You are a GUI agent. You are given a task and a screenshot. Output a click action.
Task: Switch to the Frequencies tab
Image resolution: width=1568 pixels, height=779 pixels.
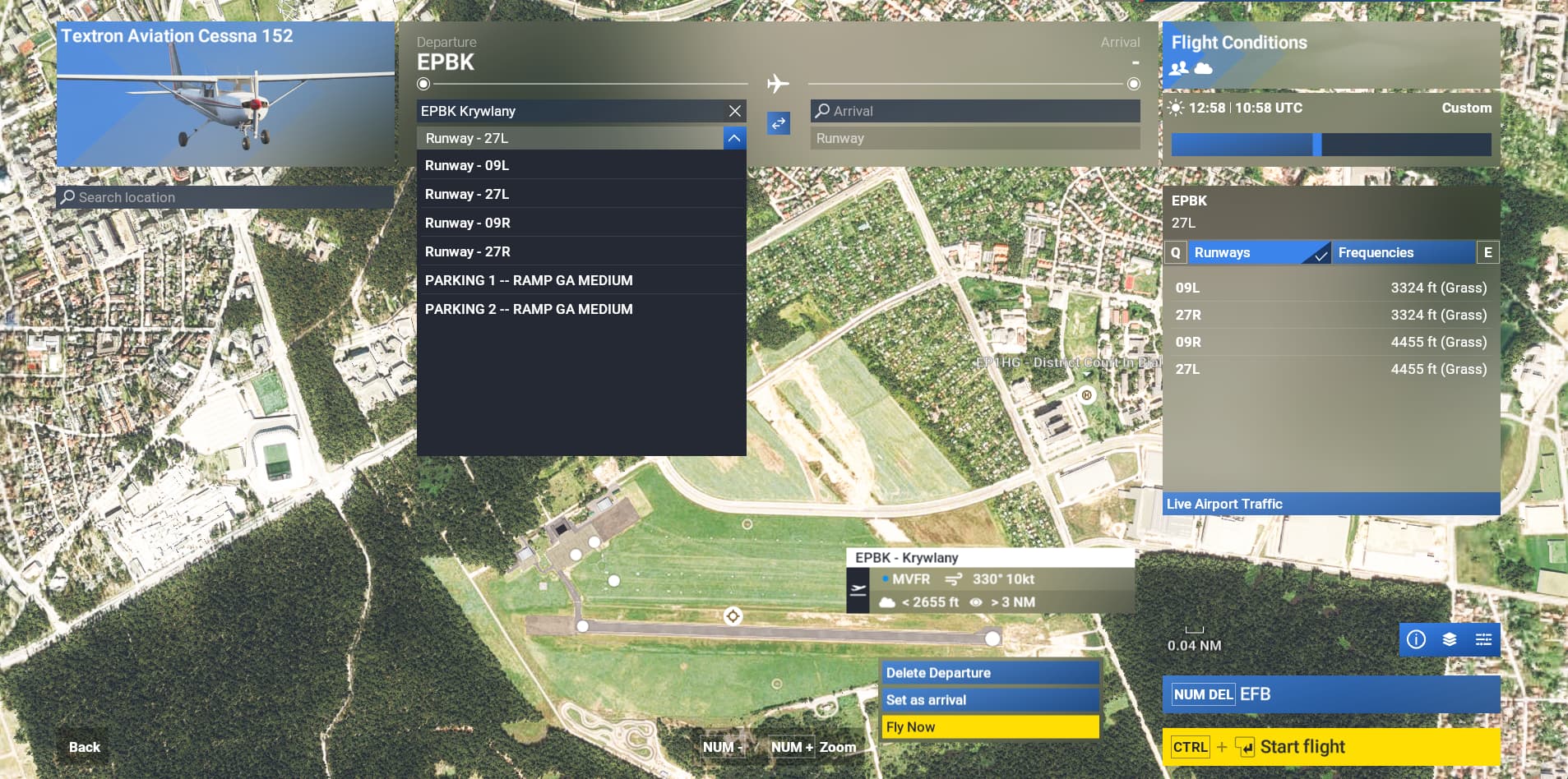[x=1404, y=252]
